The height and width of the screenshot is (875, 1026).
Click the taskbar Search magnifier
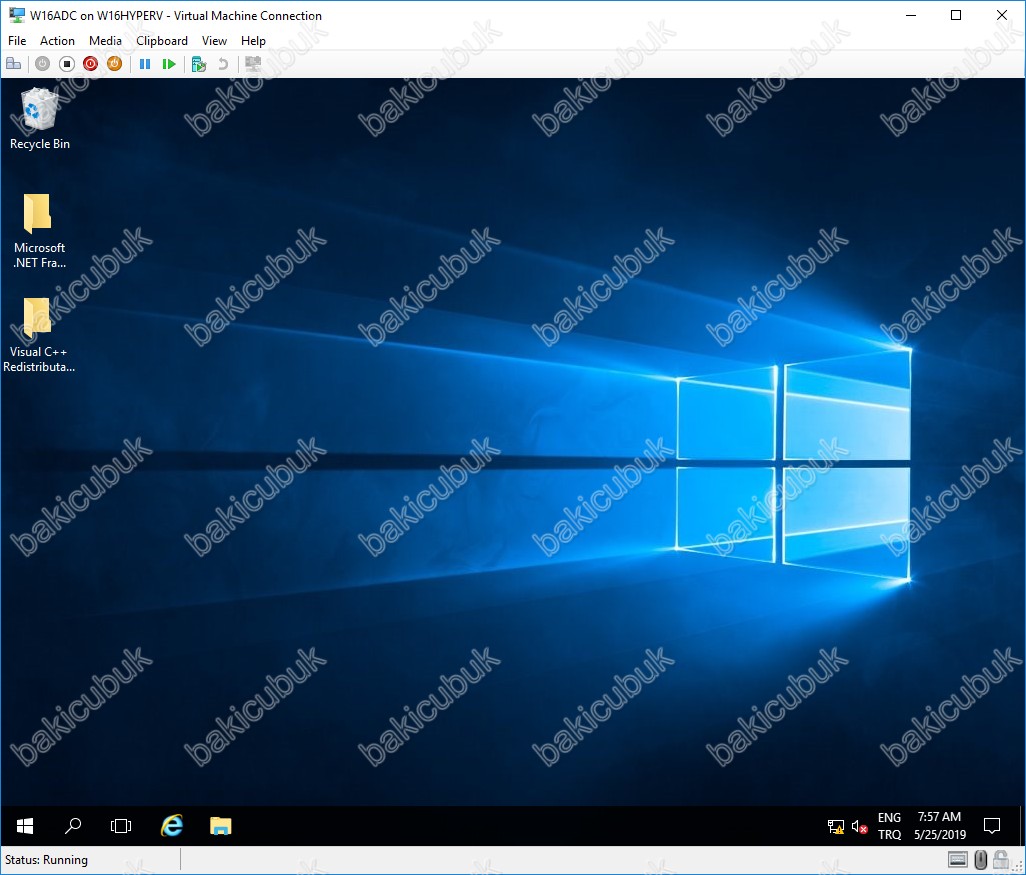(x=73, y=826)
